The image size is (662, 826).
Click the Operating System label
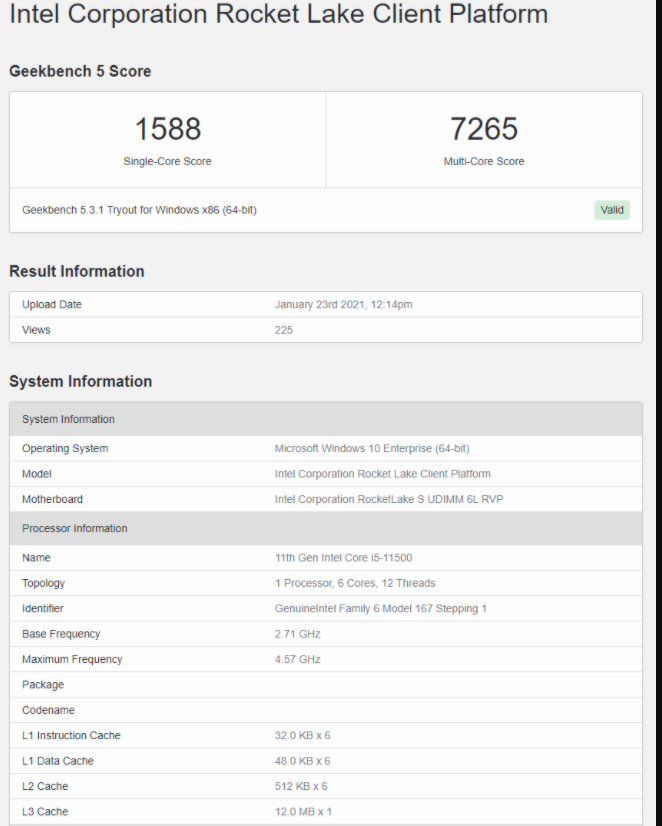tap(65, 448)
